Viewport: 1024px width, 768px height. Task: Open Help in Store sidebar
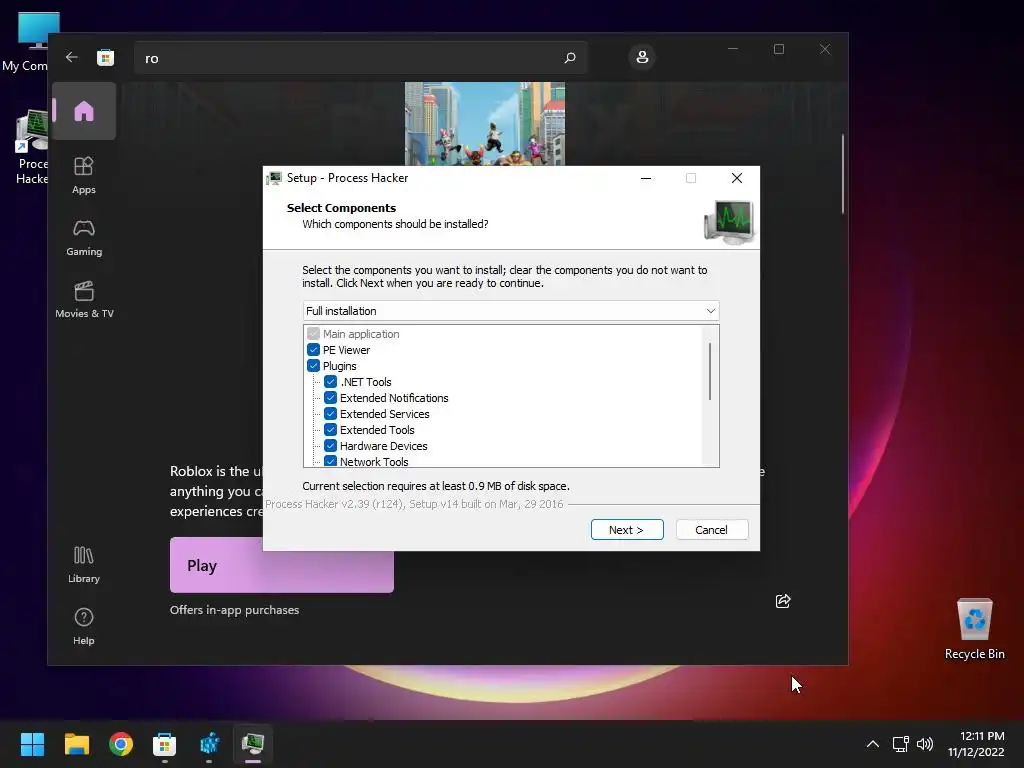pos(84,626)
